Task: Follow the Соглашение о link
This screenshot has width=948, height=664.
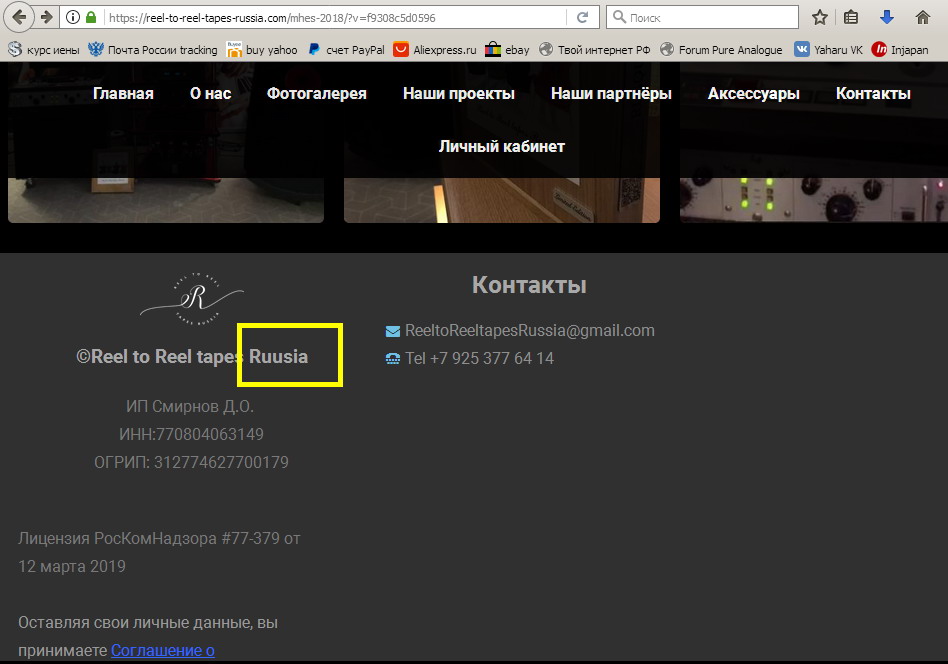Action: 163,651
